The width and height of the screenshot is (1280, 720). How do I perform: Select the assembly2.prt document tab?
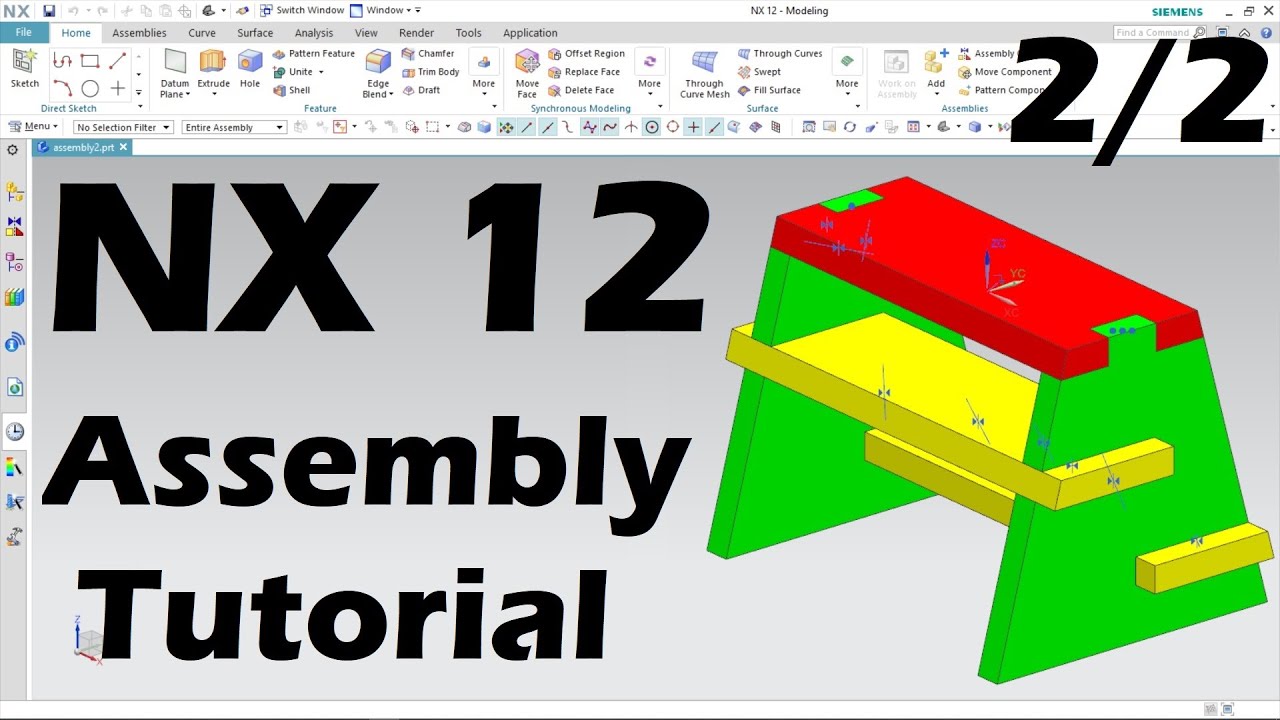point(83,147)
